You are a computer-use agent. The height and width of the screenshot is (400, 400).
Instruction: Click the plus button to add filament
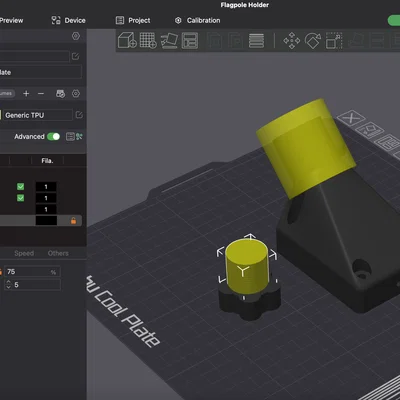[26, 94]
